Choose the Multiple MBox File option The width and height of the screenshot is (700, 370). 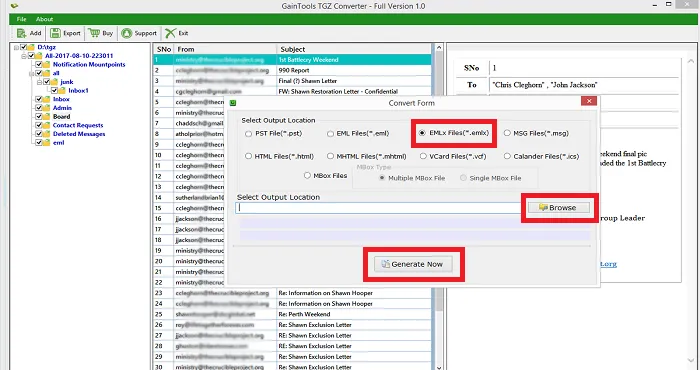click(x=382, y=178)
